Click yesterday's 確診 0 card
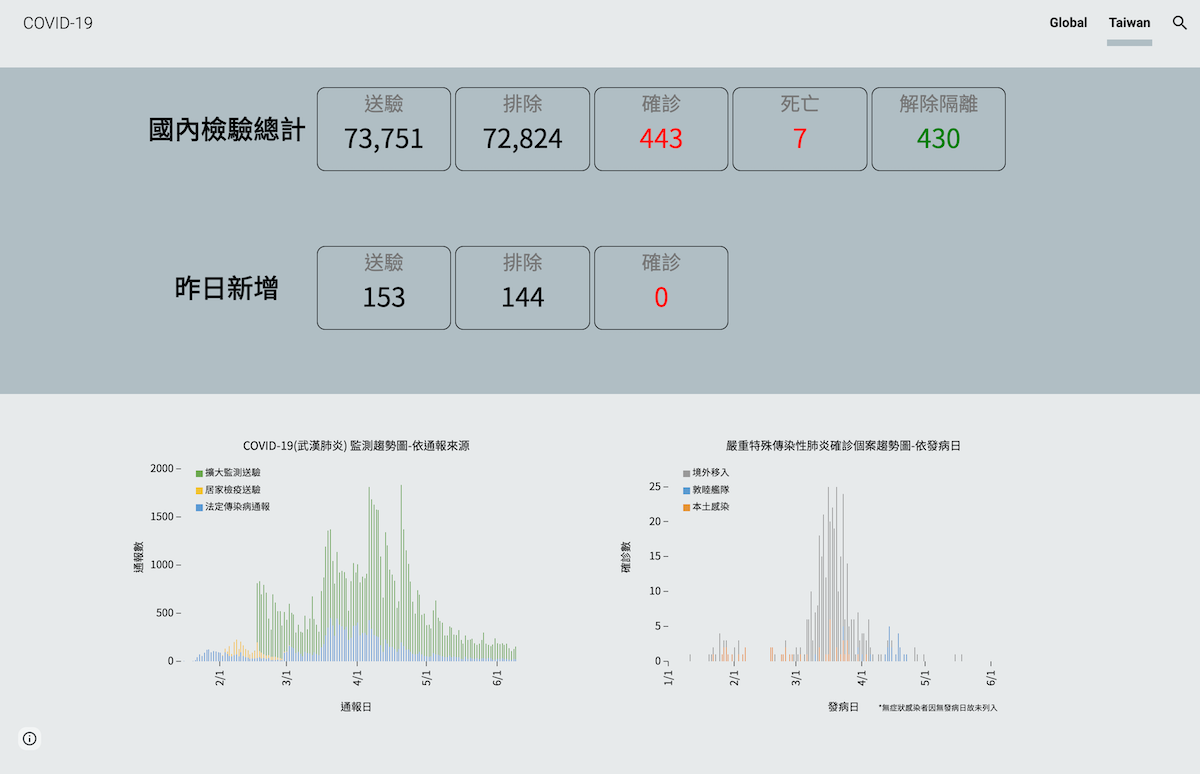 [x=661, y=288]
